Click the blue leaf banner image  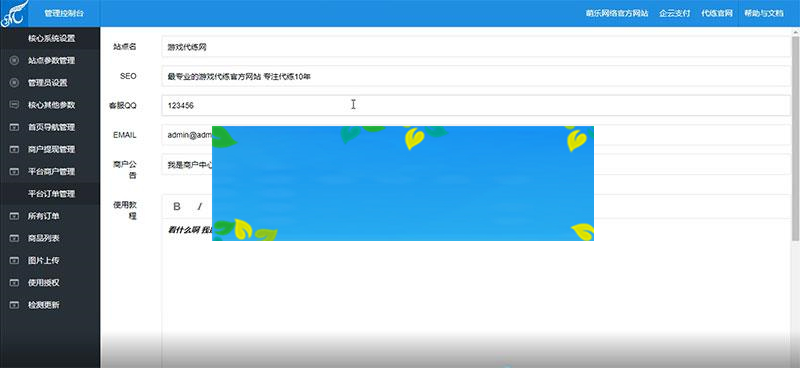403,183
